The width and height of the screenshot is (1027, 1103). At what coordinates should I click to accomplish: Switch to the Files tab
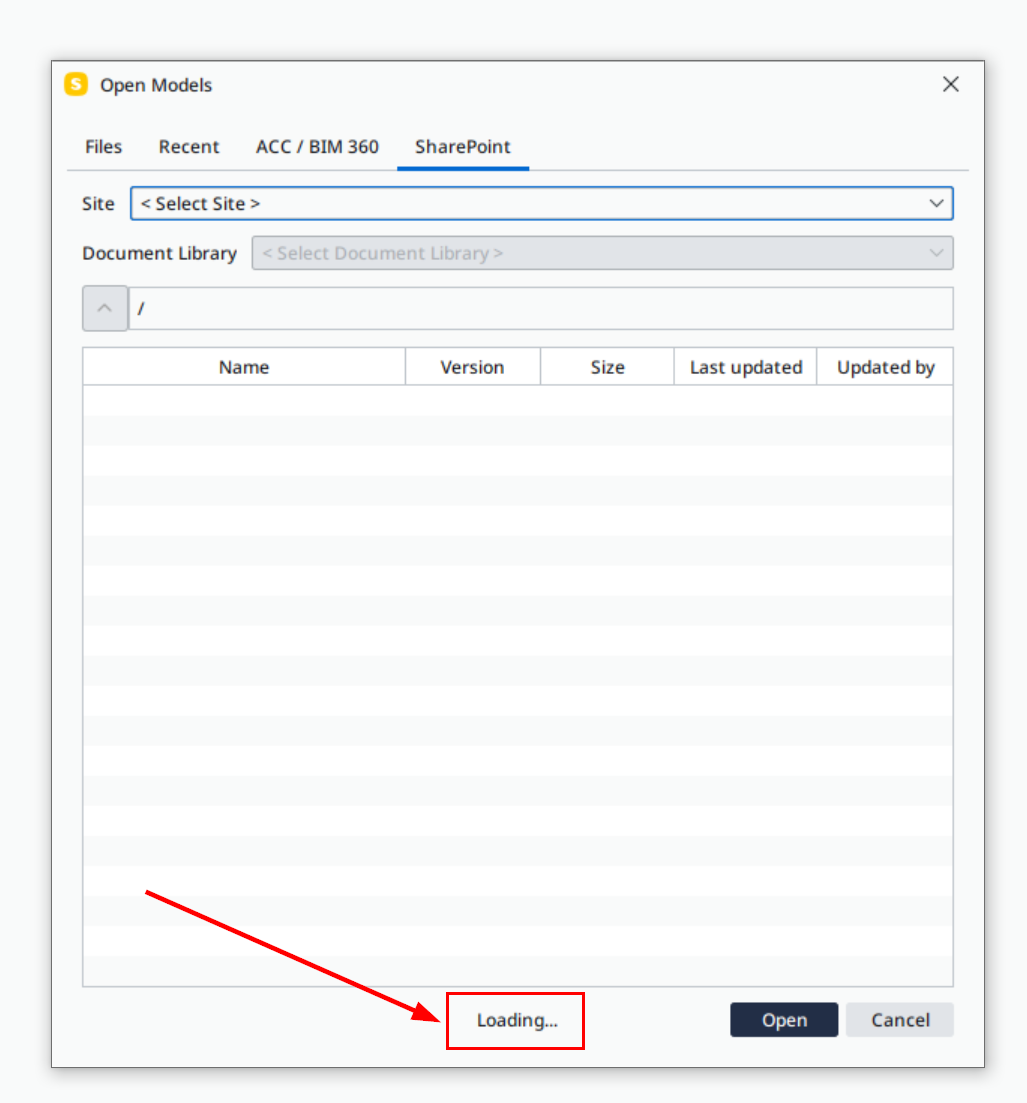[x=103, y=146]
